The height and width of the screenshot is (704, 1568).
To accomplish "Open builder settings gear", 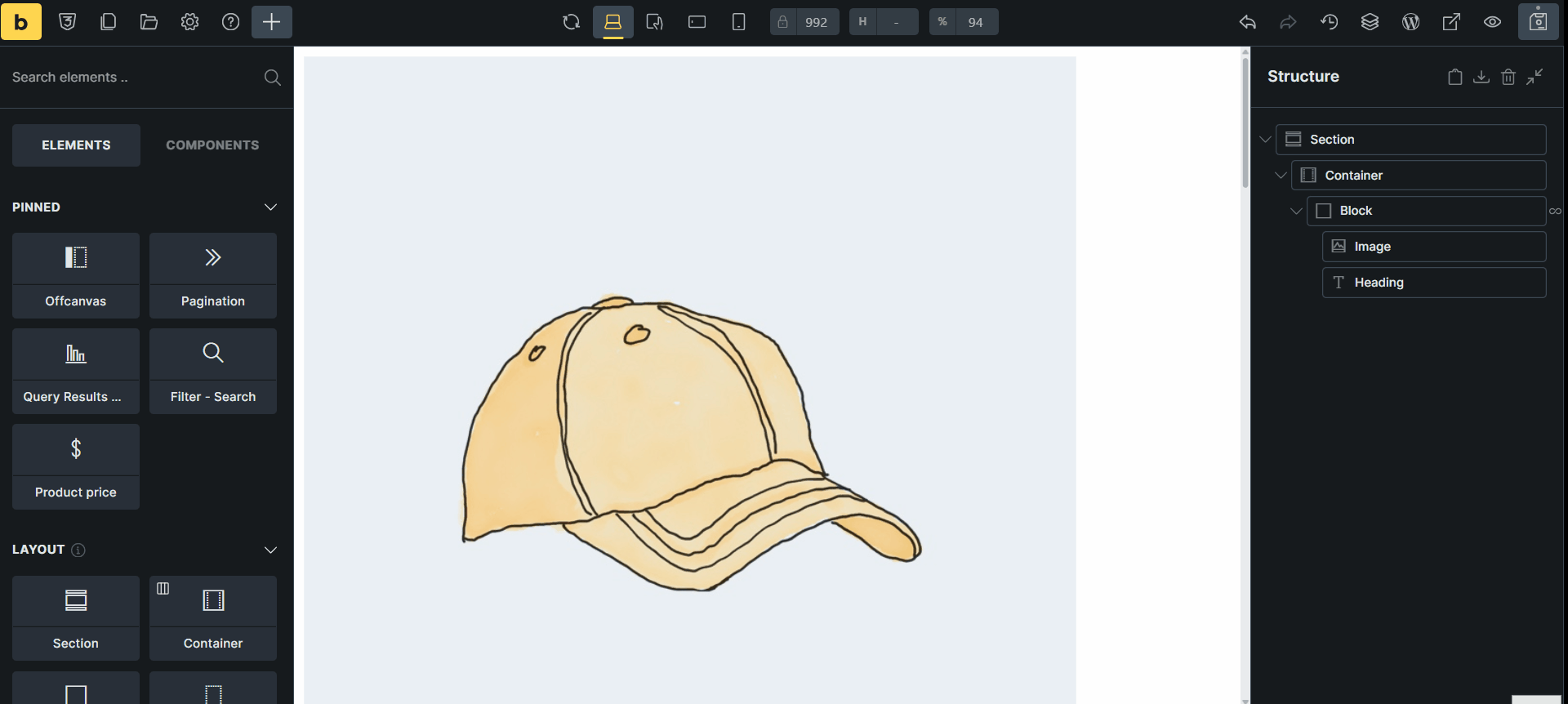I will 190,22.
